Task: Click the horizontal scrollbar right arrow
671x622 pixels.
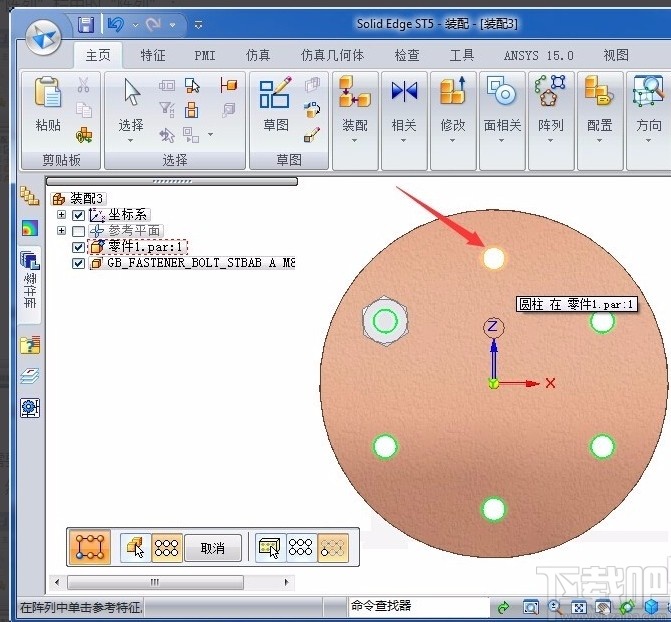Action: click(286, 582)
